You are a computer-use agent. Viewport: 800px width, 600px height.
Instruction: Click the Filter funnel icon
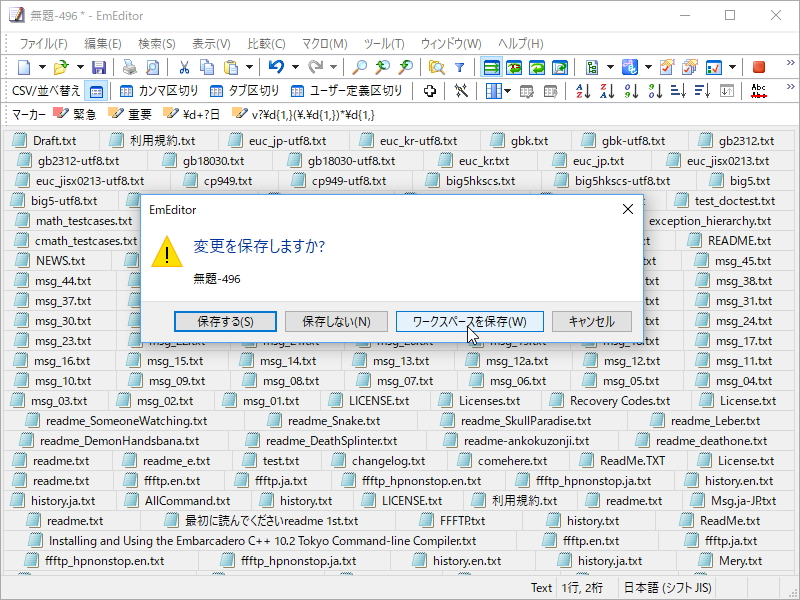click(459, 67)
